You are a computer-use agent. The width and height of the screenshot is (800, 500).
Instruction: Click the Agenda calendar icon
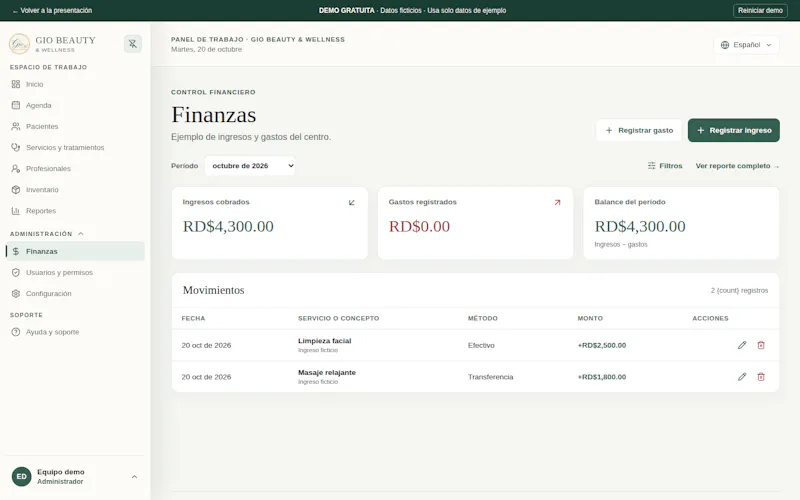pos(16,105)
